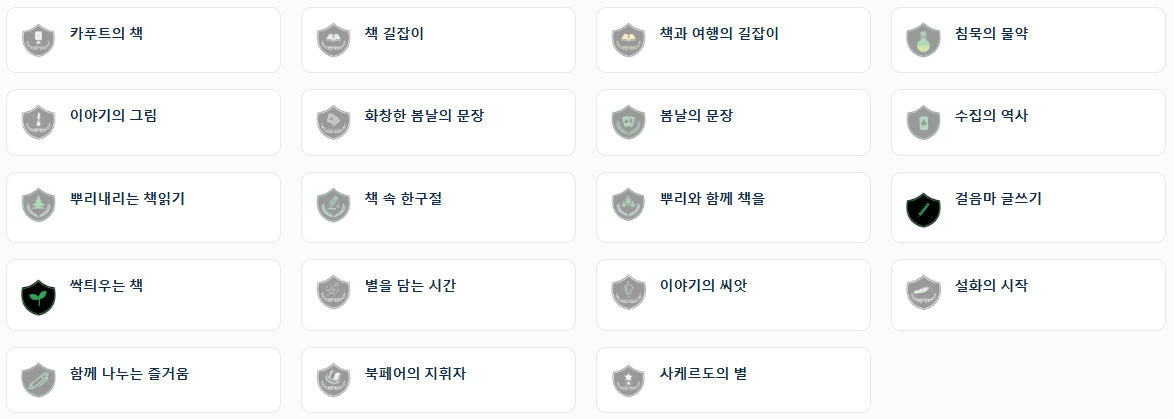Click the open-book icon beside 책 길잡이
1174x419 pixels.
pos(333,40)
